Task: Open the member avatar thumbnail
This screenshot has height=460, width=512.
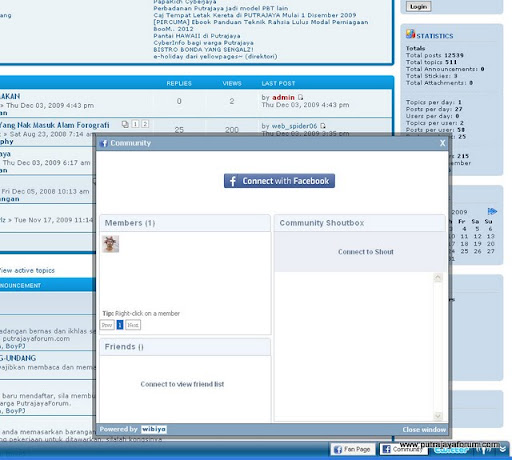Action: coord(111,244)
